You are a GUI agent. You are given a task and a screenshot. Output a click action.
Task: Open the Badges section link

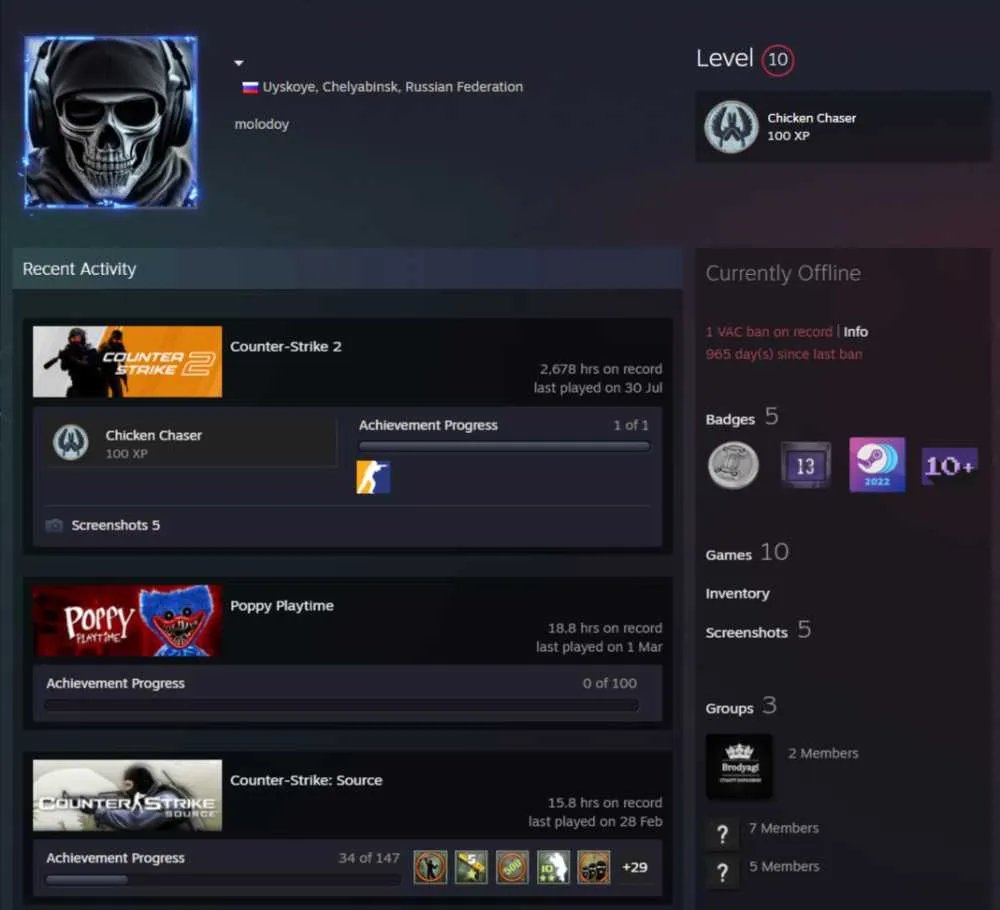(x=730, y=419)
